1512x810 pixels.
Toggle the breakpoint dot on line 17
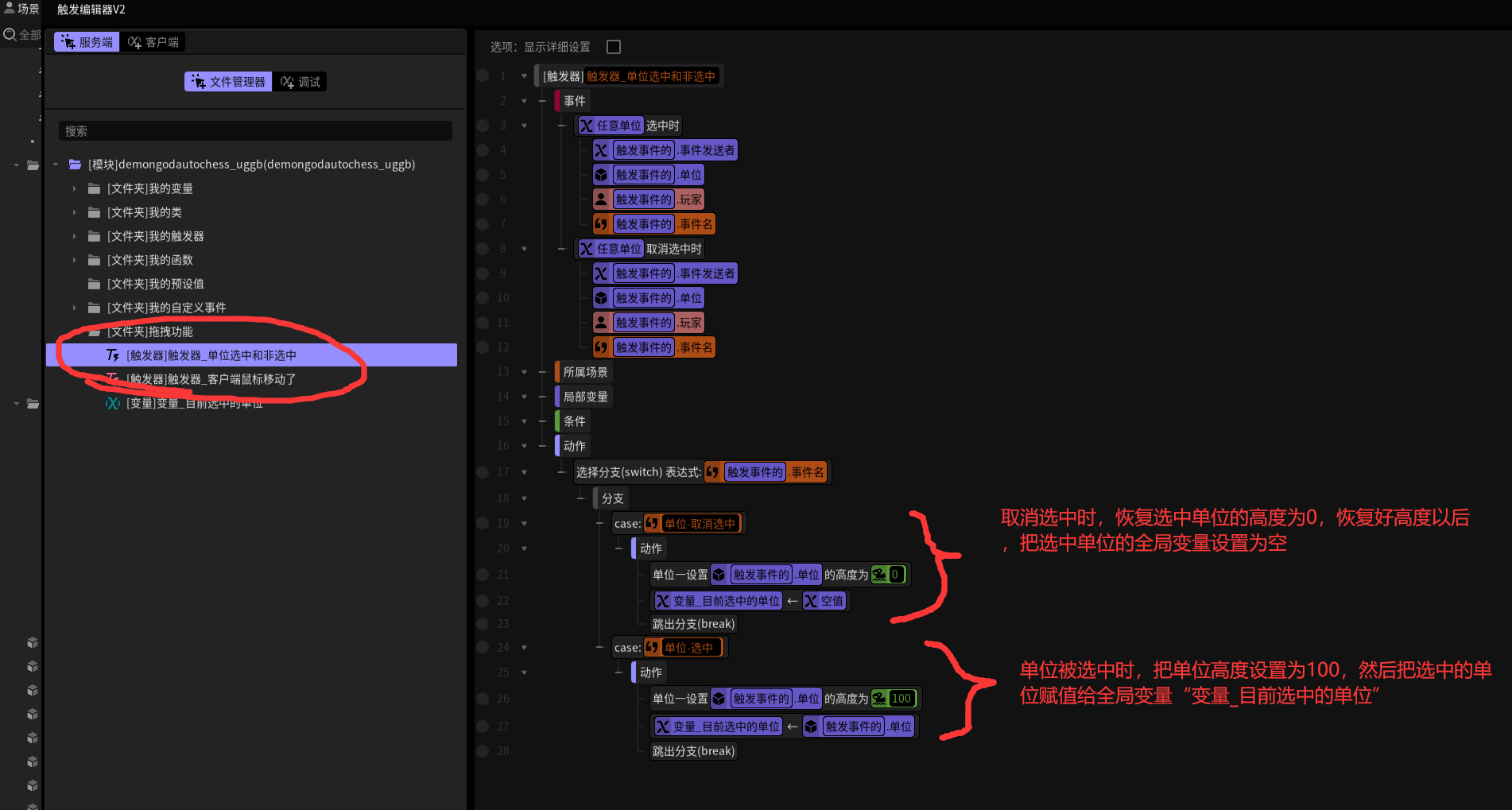[483, 472]
